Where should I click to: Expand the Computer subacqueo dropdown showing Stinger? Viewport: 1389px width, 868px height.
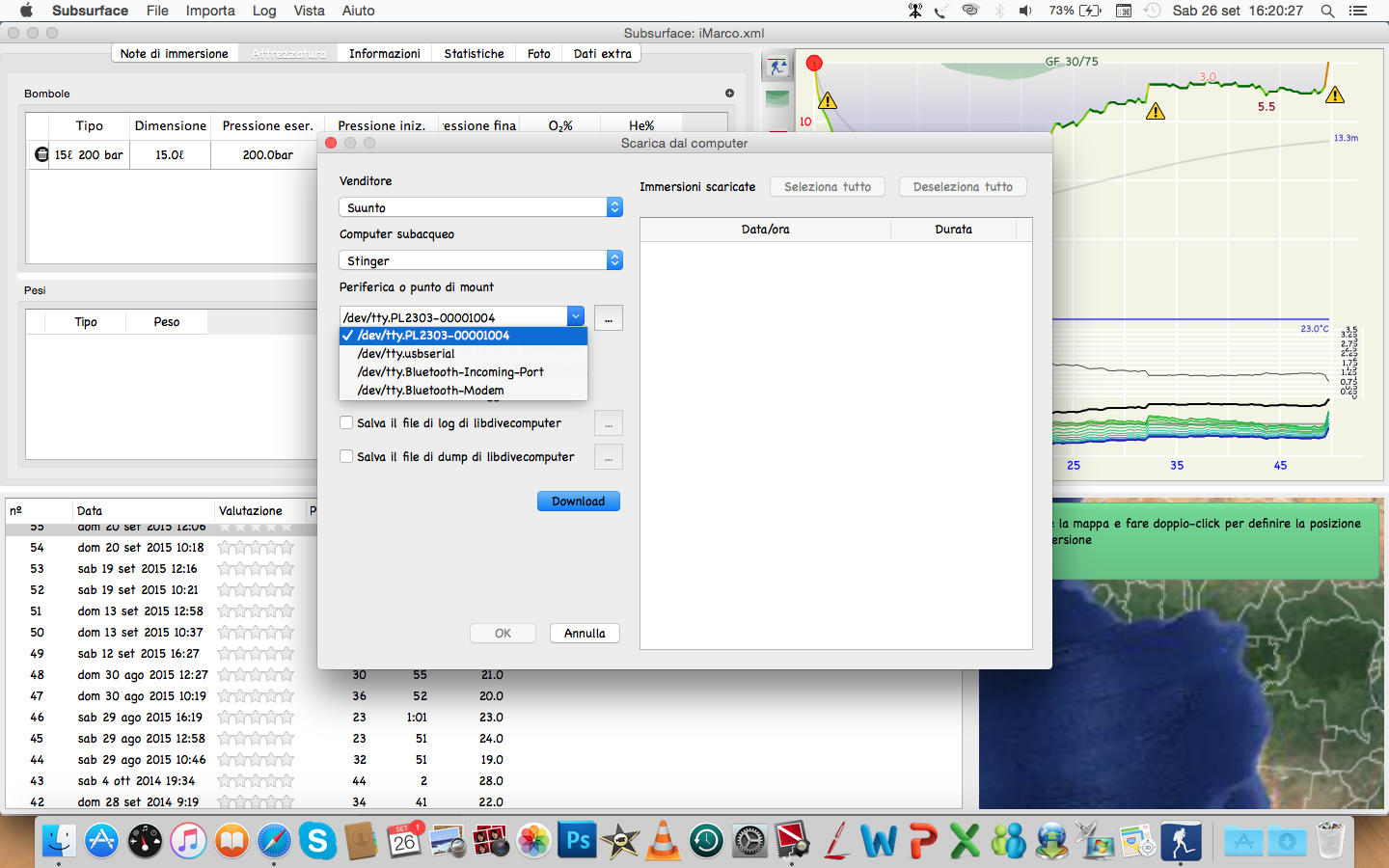click(480, 260)
